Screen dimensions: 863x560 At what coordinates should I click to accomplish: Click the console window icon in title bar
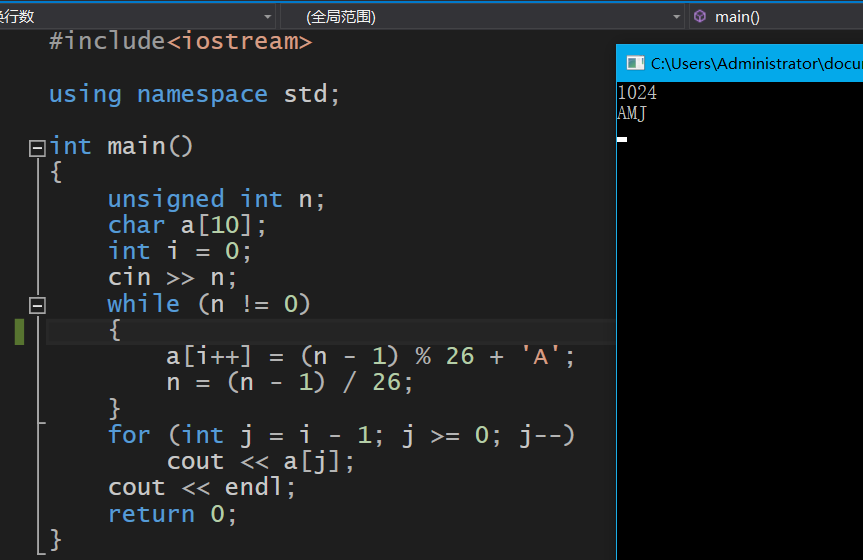click(635, 63)
